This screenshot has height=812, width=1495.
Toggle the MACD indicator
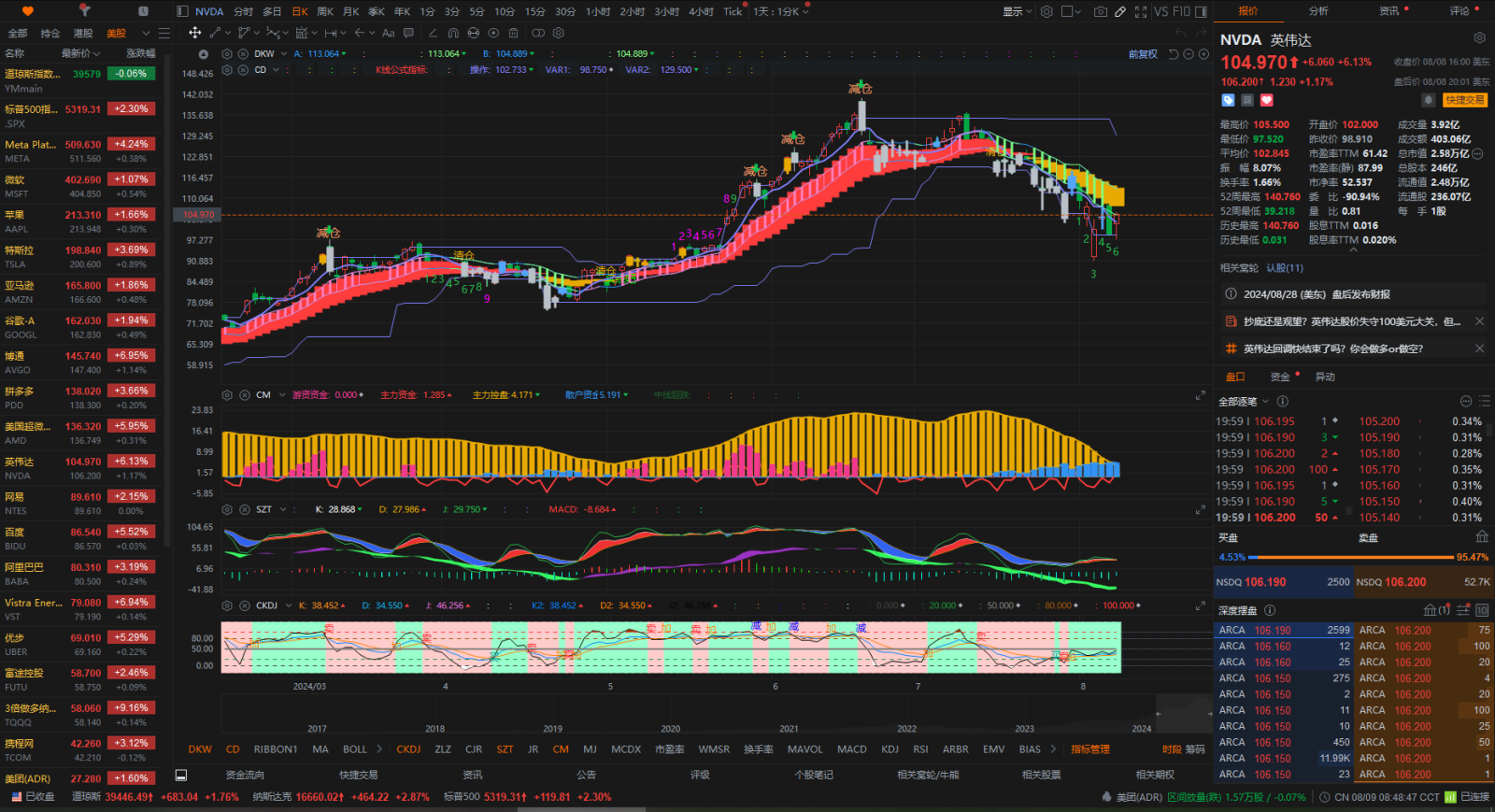pos(852,749)
